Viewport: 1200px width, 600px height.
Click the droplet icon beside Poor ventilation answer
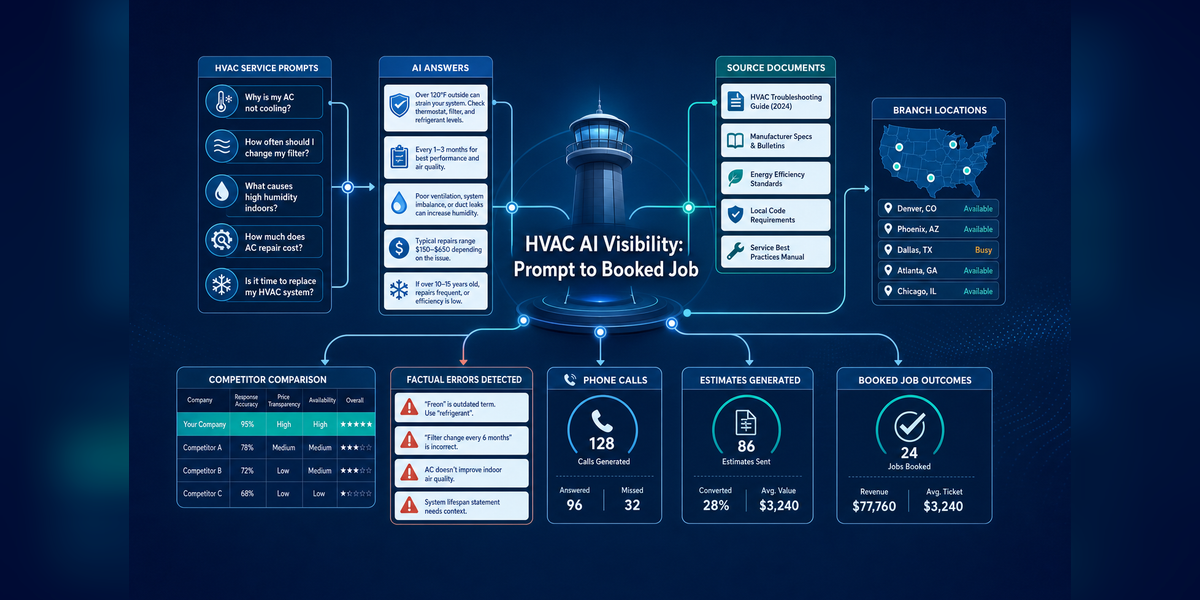tap(399, 202)
